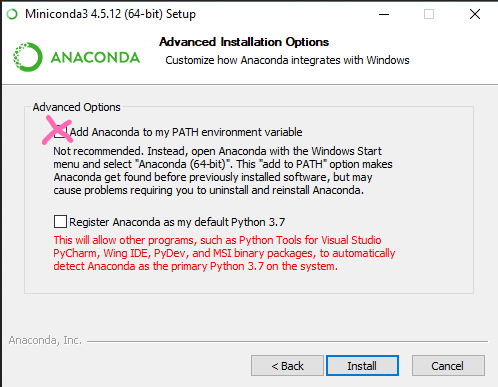Click the 'Advanced Options' group label
This screenshot has height=387, width=498.
76,107
